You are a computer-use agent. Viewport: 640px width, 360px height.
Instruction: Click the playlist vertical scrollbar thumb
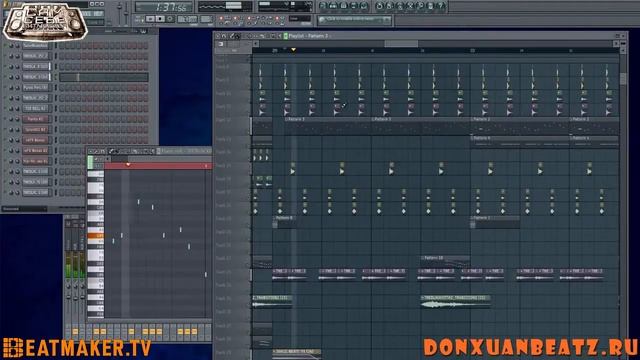pyautogui.click(x=623, y=78)
